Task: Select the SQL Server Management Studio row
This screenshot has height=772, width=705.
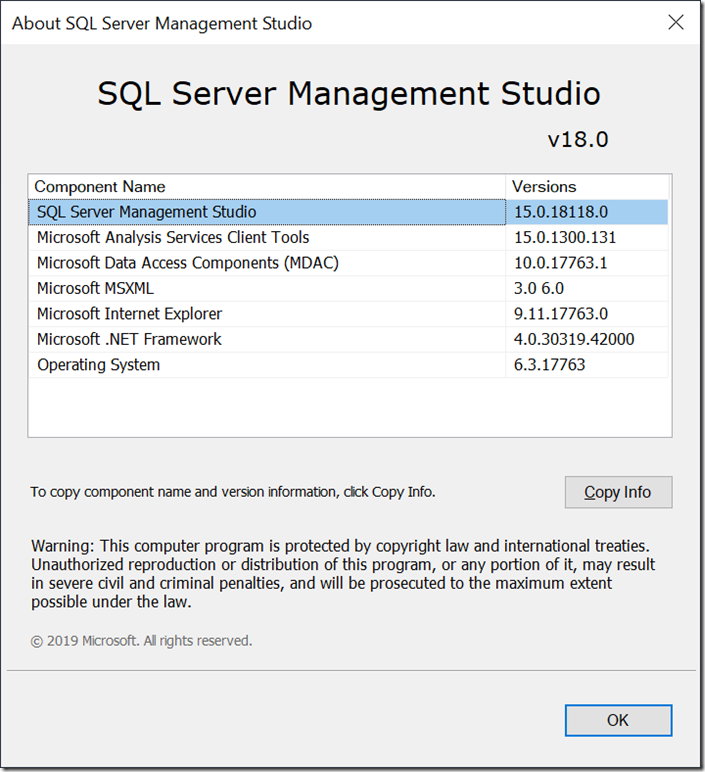Action: click(x=349, y=212)
